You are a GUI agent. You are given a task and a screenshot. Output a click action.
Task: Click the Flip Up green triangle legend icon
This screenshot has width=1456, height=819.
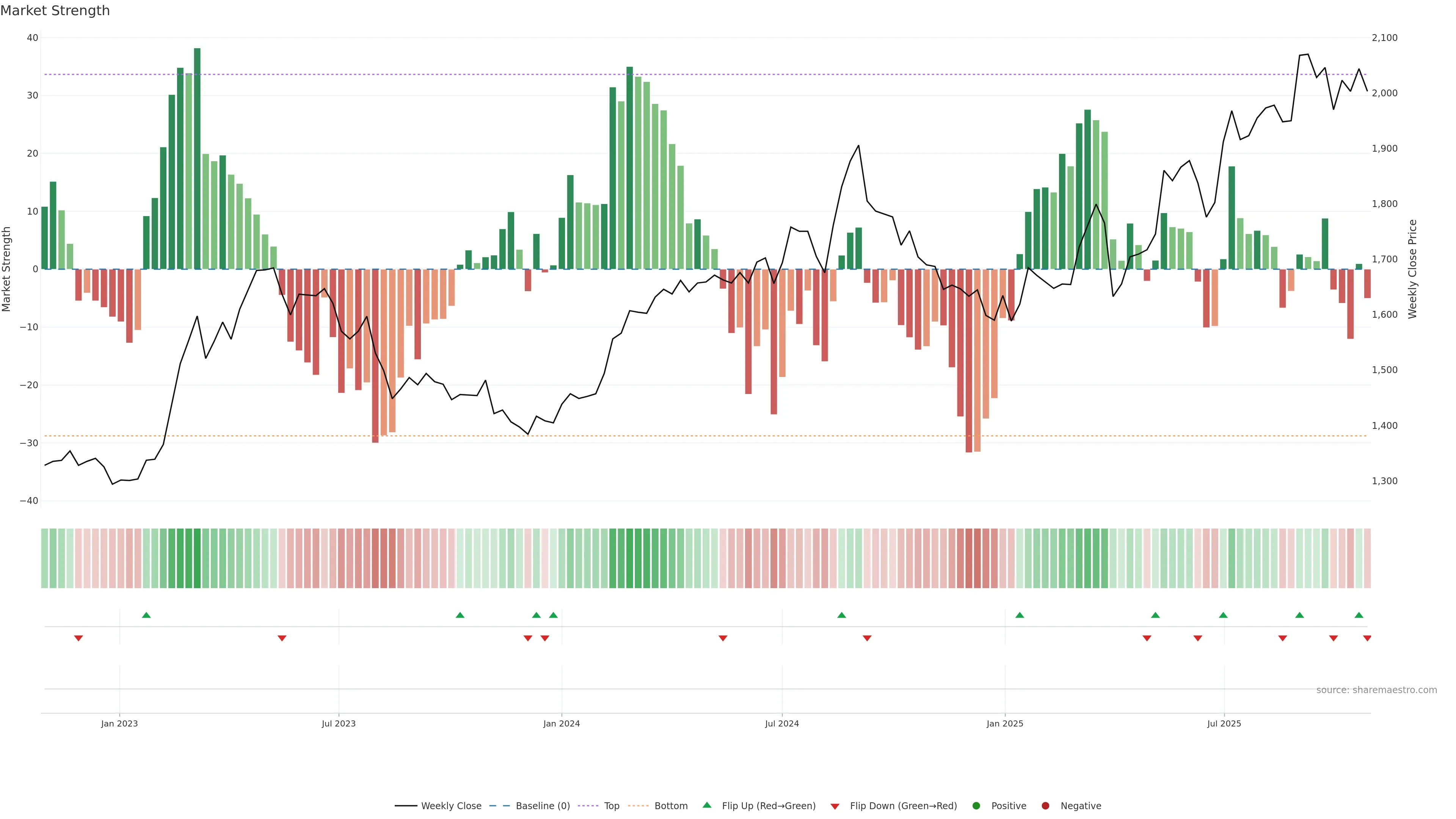pos(706,805)
